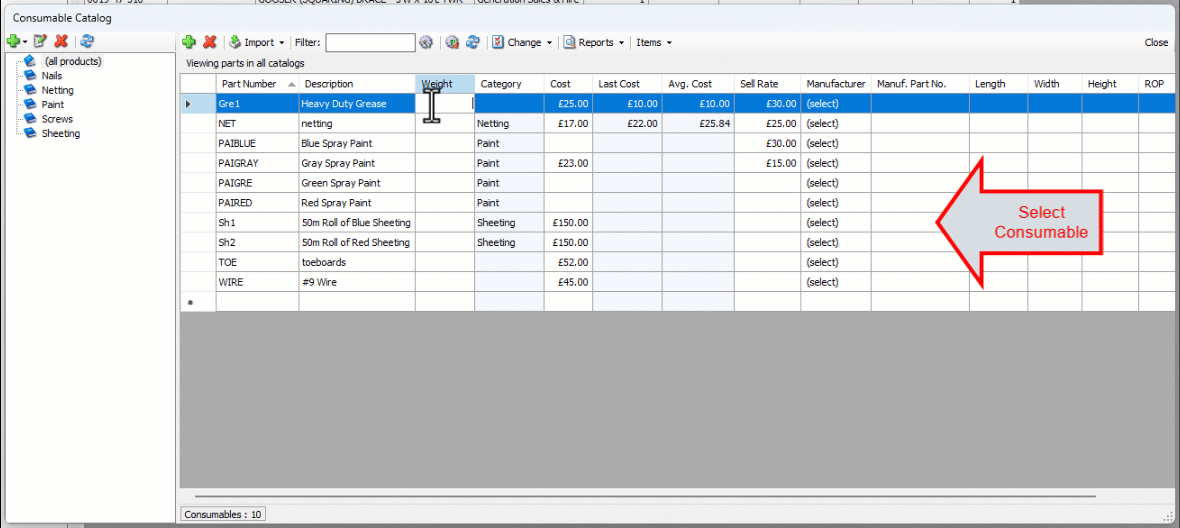The width and height of the screenshot is (1180, 528).
Task: Click the Manufacturer (select) cell for NET
Action: [x=823, y=124]
